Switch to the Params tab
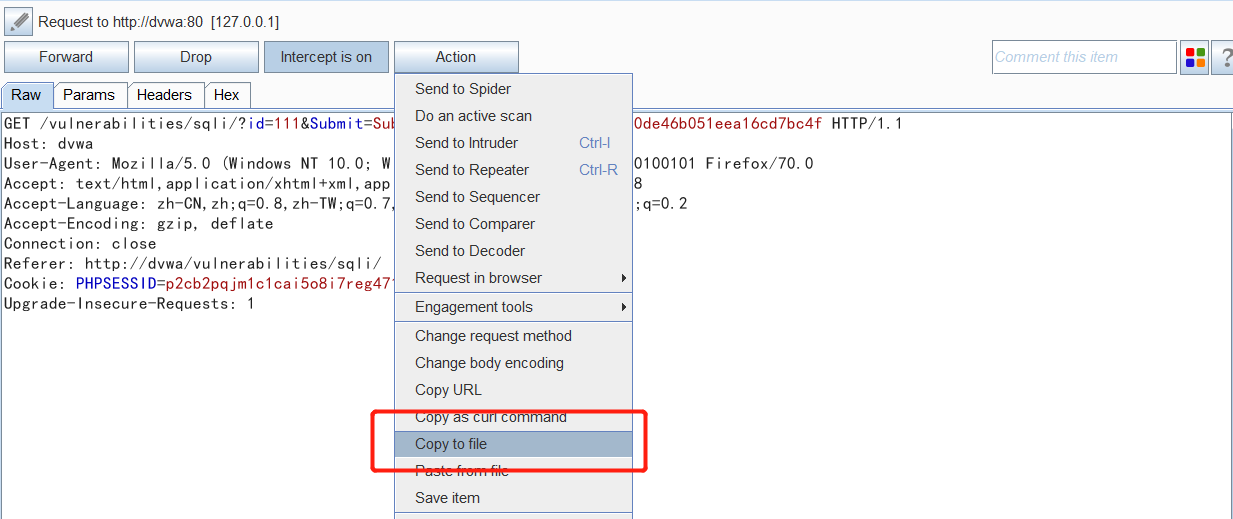This screenshot has width=1233, height=519. [89, 95]
